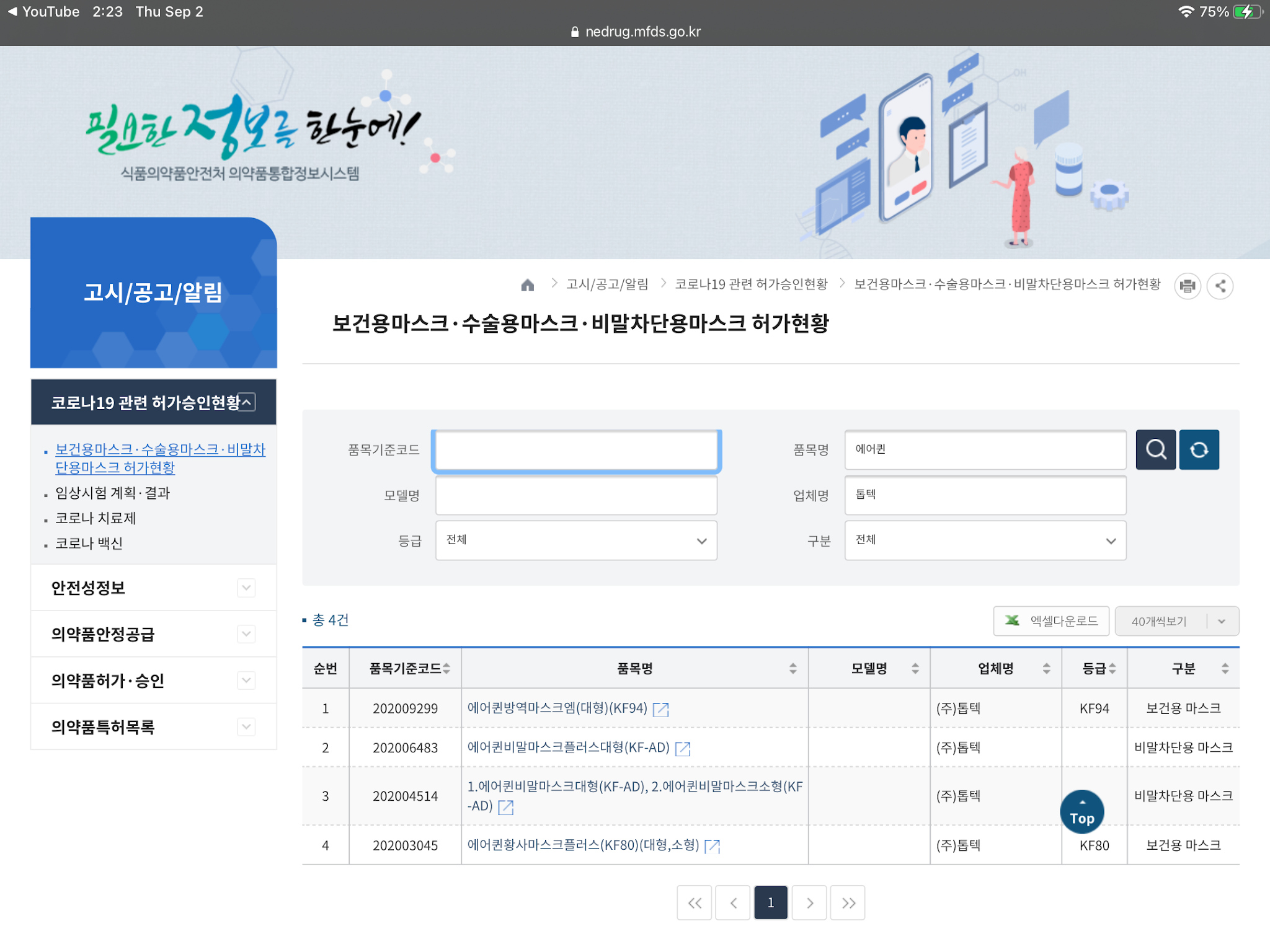Sort by 구분 column arrows

pos(1225,669)
